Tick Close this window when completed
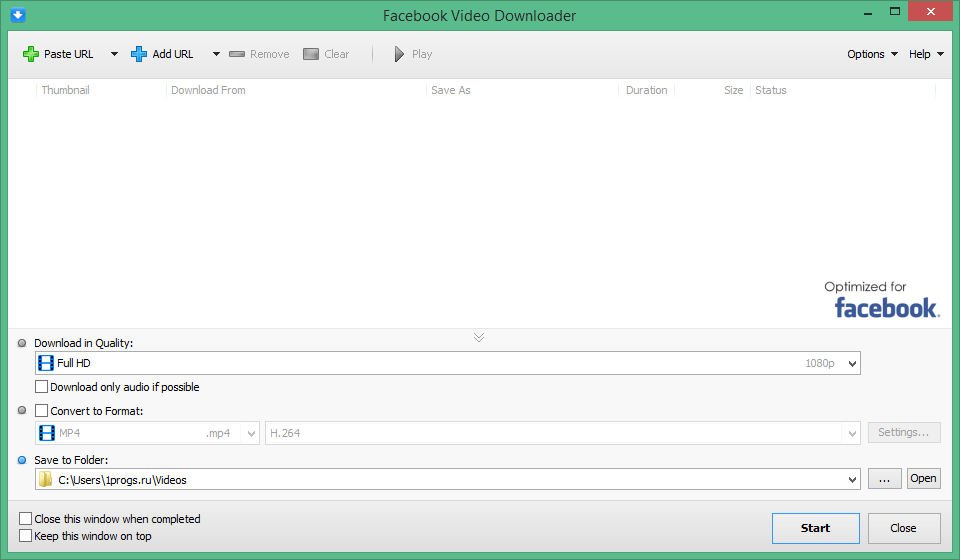Viewport: 960px width, 560px height. [26, 518]
